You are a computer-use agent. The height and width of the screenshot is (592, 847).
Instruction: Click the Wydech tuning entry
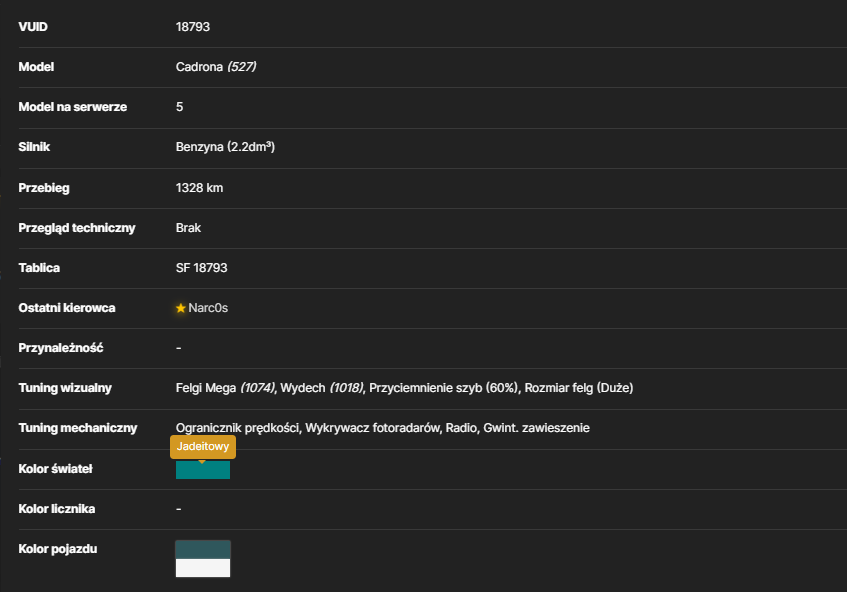[x=321, y=388]
